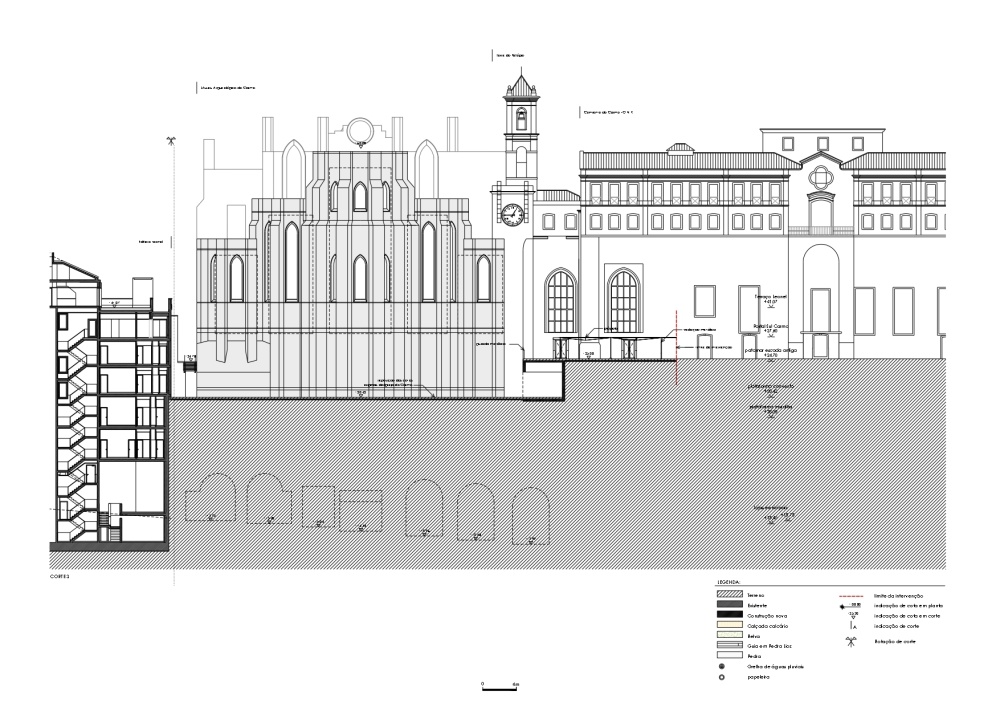Viewport: 1000px width, 707px height.
Task: Click the clock face on the tower
Action: 512,212
